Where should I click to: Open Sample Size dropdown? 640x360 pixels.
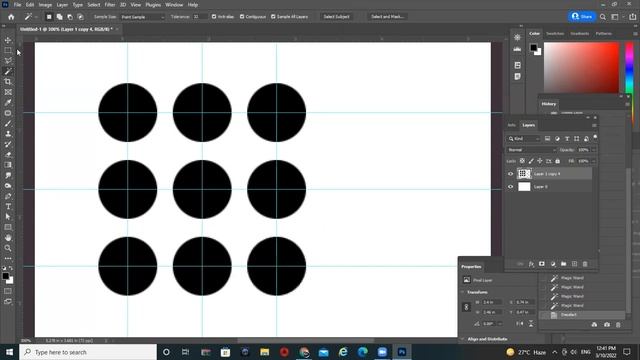142,17
